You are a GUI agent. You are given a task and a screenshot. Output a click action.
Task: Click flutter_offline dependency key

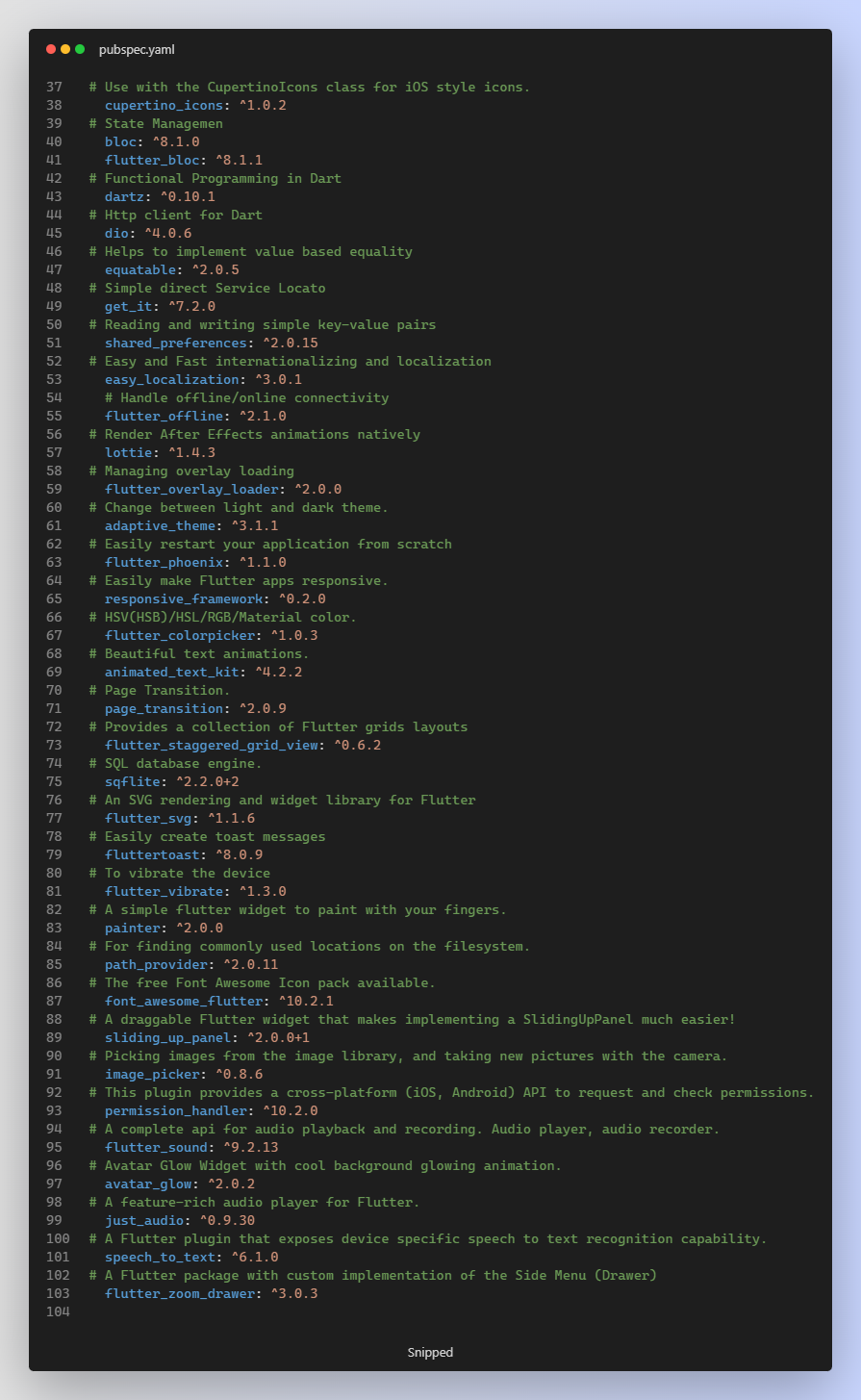(x=164, y=416)
